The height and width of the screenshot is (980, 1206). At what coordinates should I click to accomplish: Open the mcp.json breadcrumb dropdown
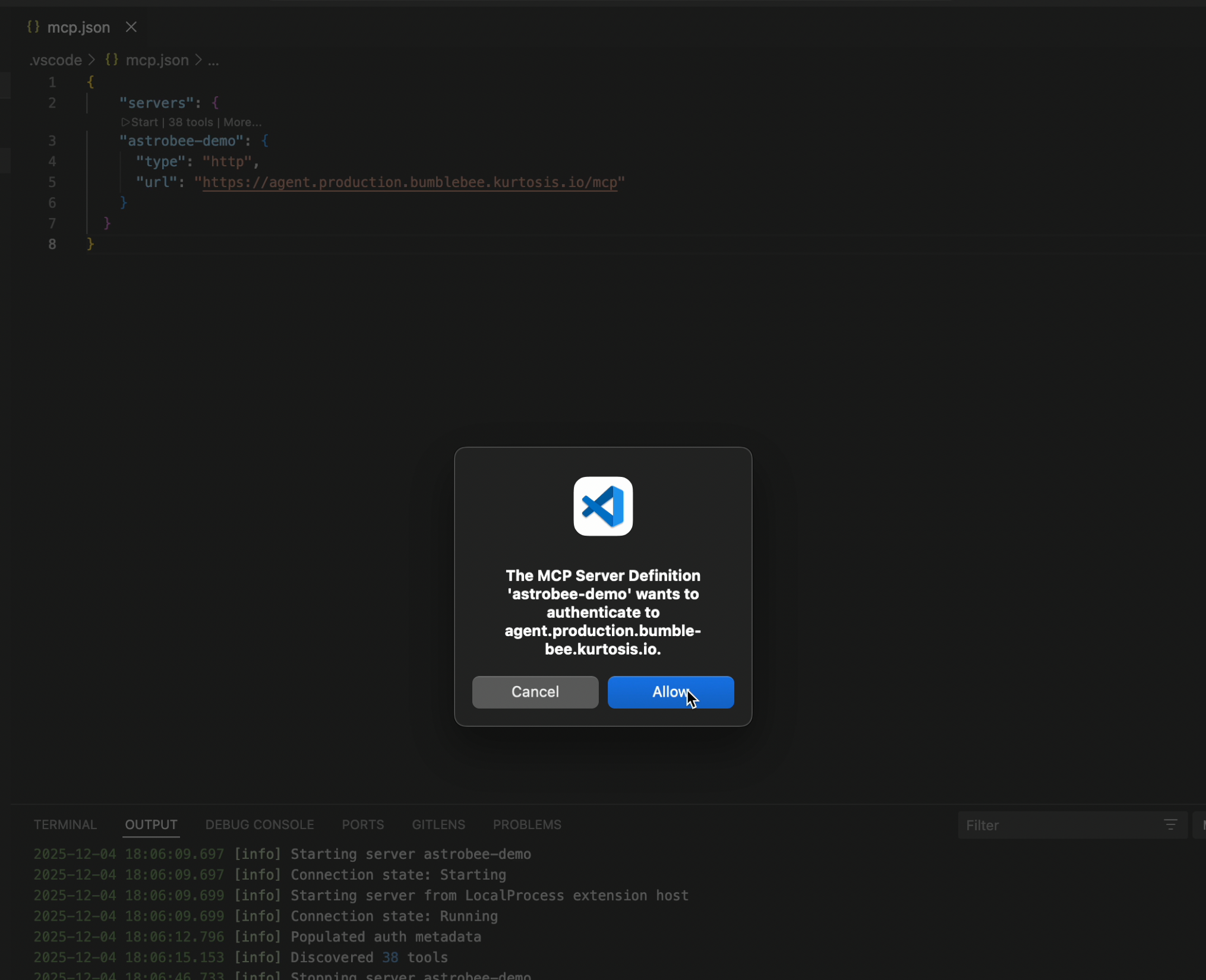tap(156, 60)
